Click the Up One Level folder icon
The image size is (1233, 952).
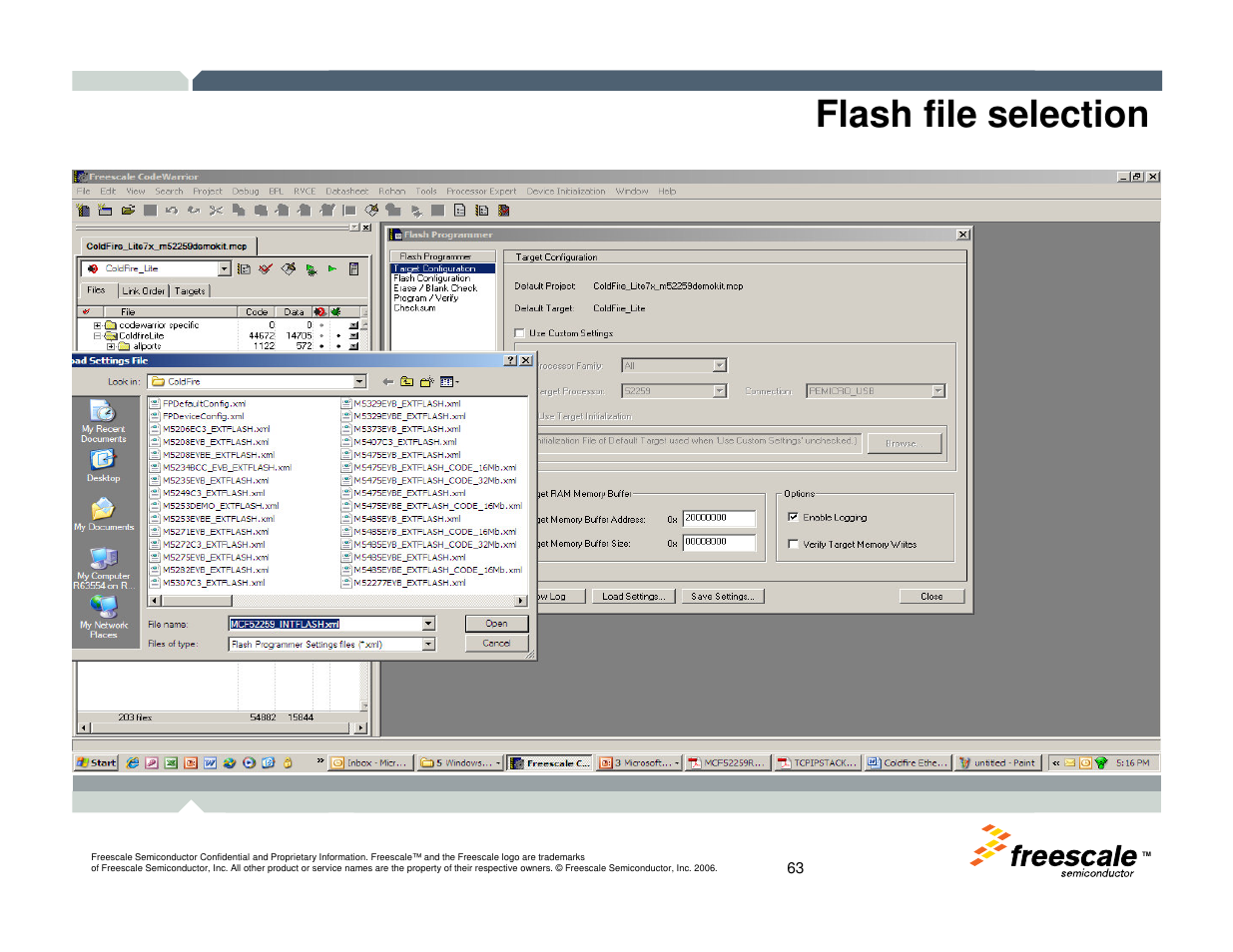click(406, 381)
